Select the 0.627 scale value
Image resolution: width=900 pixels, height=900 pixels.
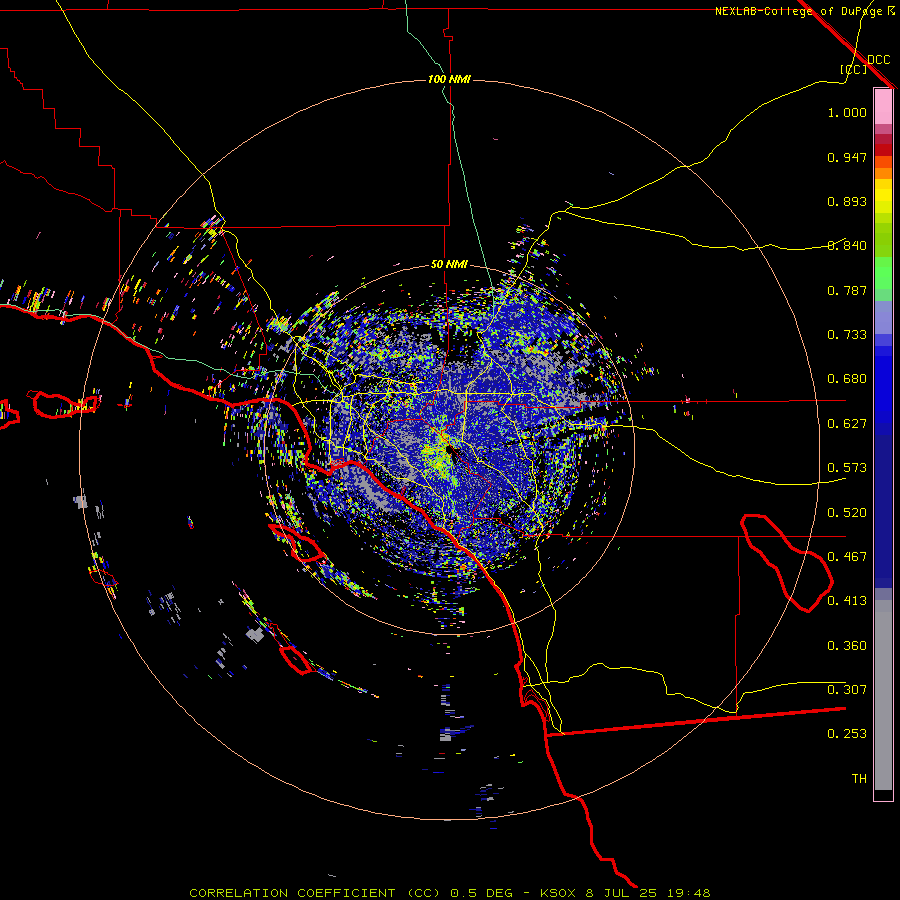(x=847, y=424)
